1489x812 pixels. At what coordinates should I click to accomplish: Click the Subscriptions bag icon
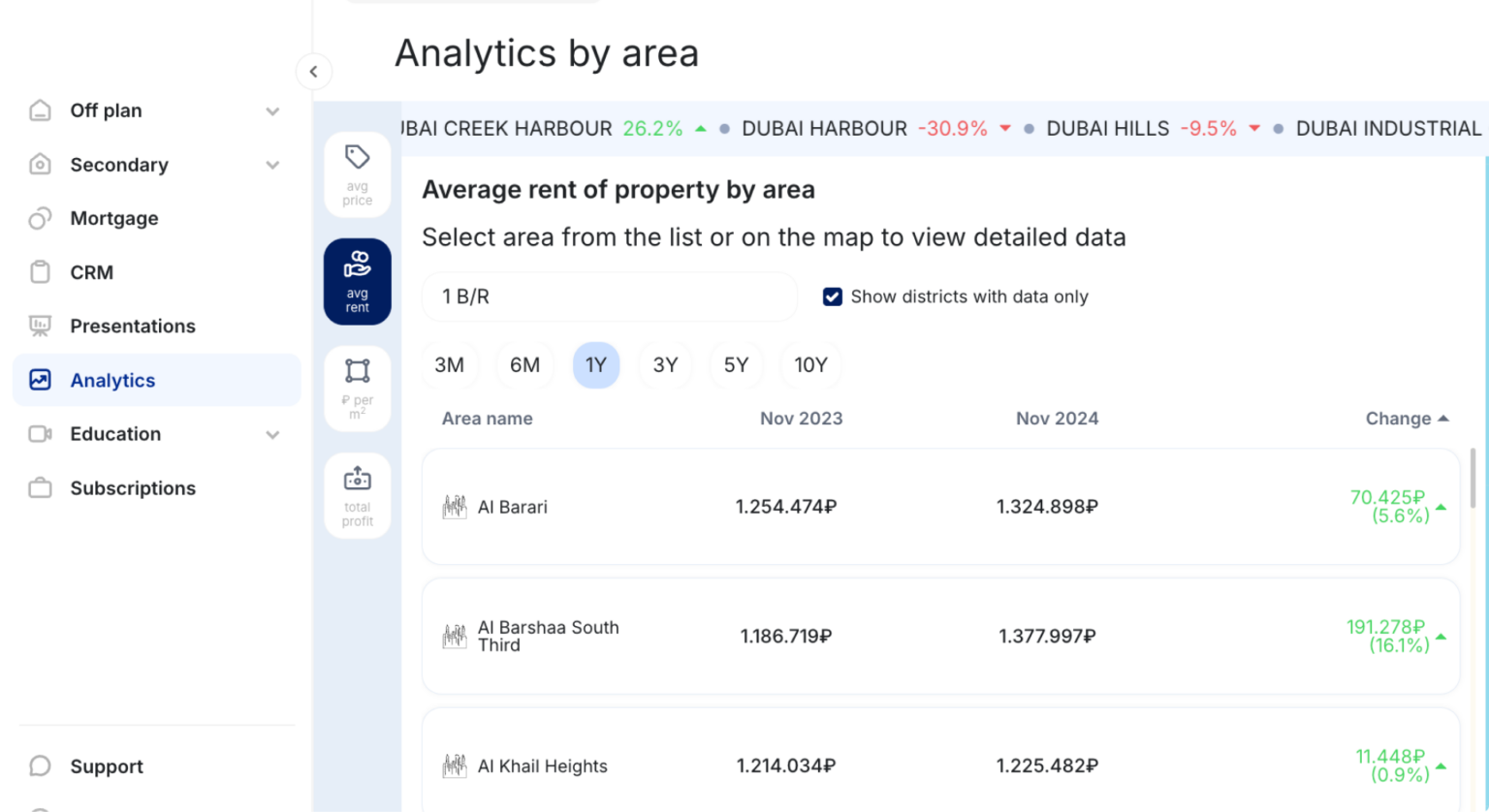(x=39, y=487)
